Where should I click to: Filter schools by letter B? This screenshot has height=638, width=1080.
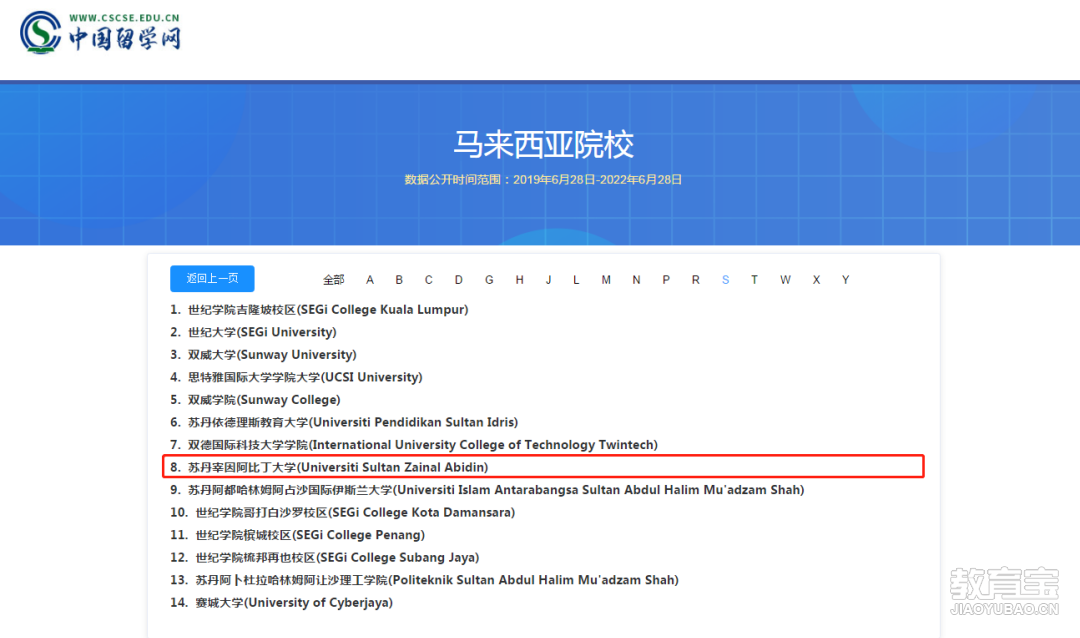399,280
